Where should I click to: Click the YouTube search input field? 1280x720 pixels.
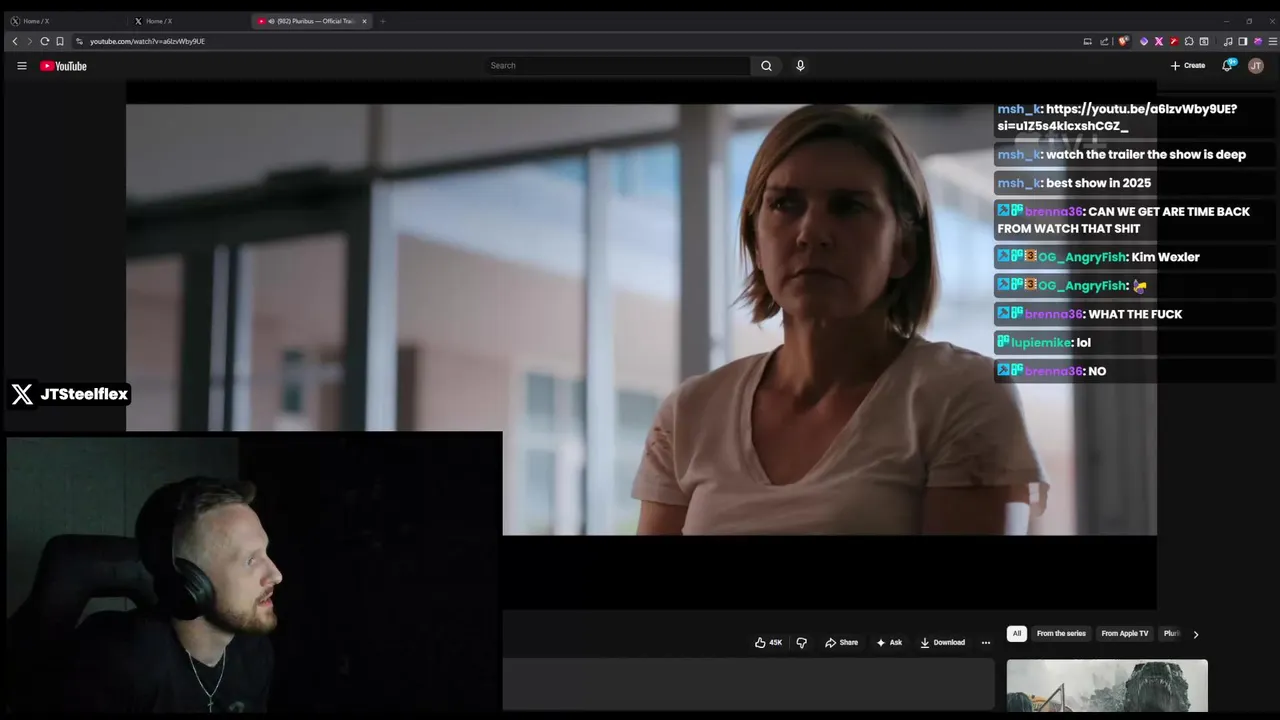tap(616, 66)
